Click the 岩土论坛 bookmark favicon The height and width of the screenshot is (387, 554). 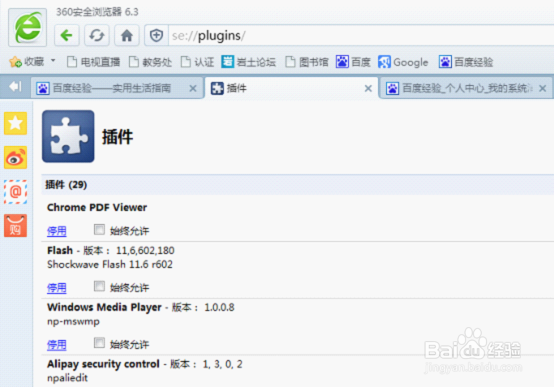click(x=228, y=61)
